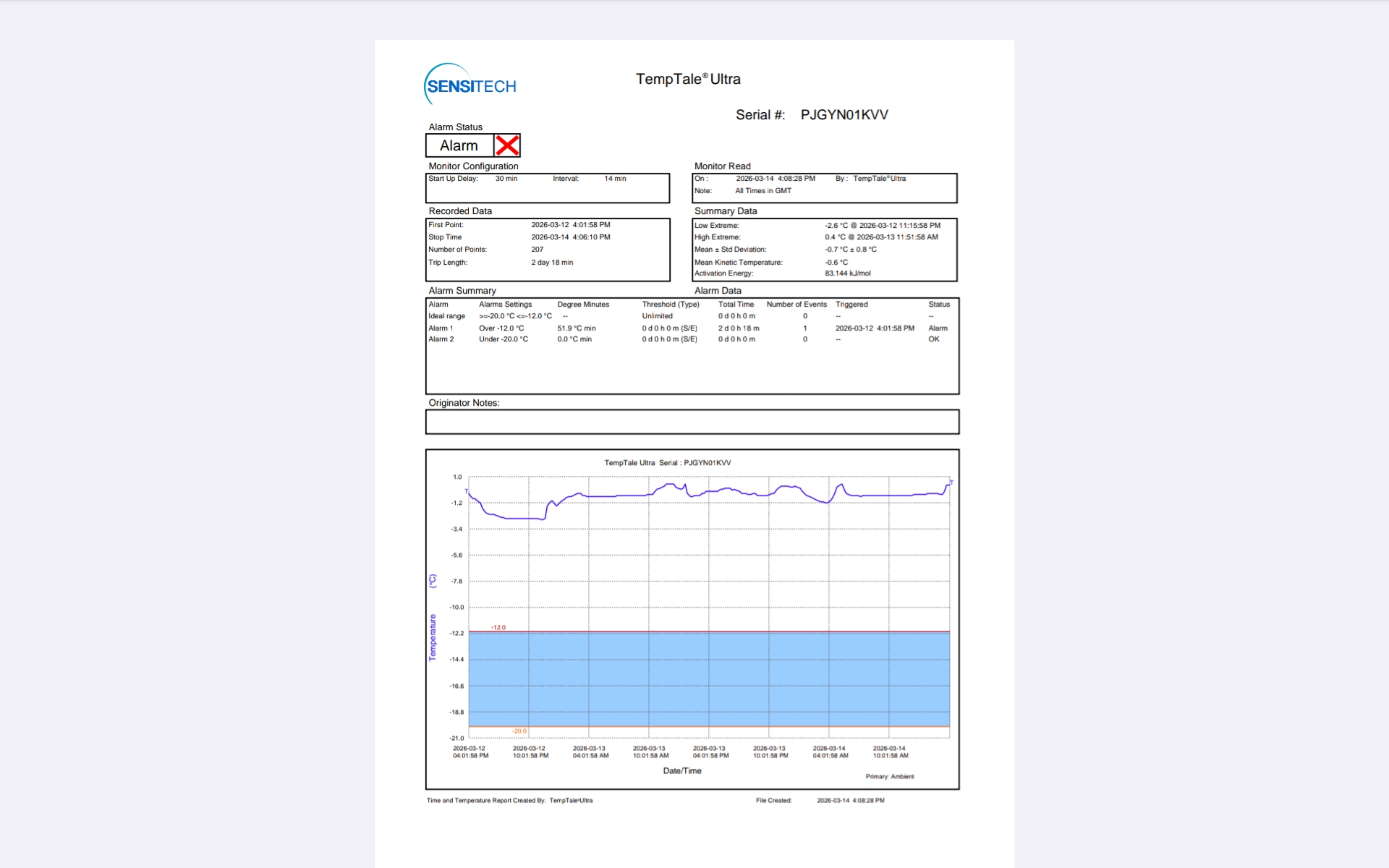This screenshot has width=1389, height=868.
Task: Click the Sensitech logo
Action: 470,85
